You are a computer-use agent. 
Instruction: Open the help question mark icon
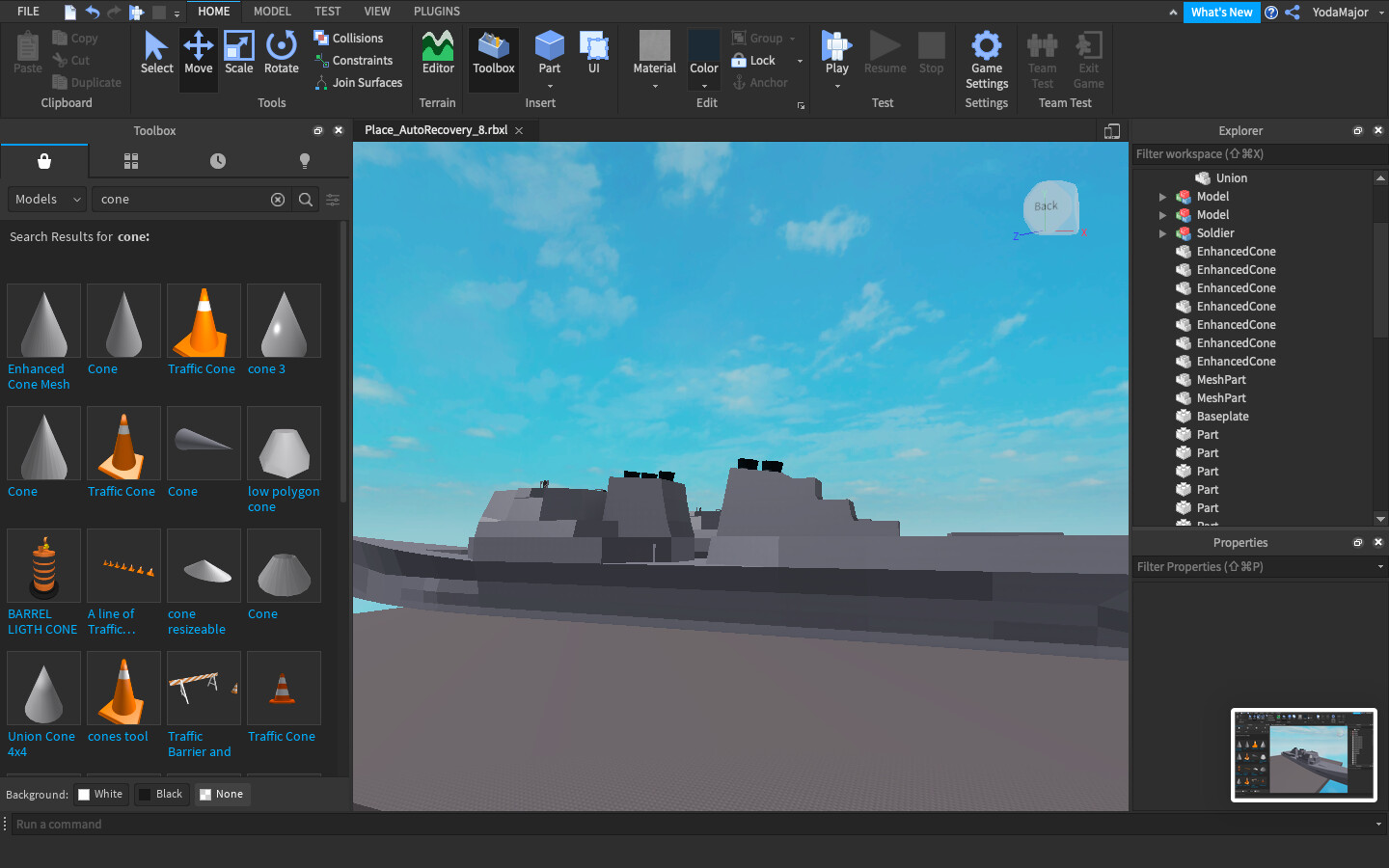coord(1271,12)
